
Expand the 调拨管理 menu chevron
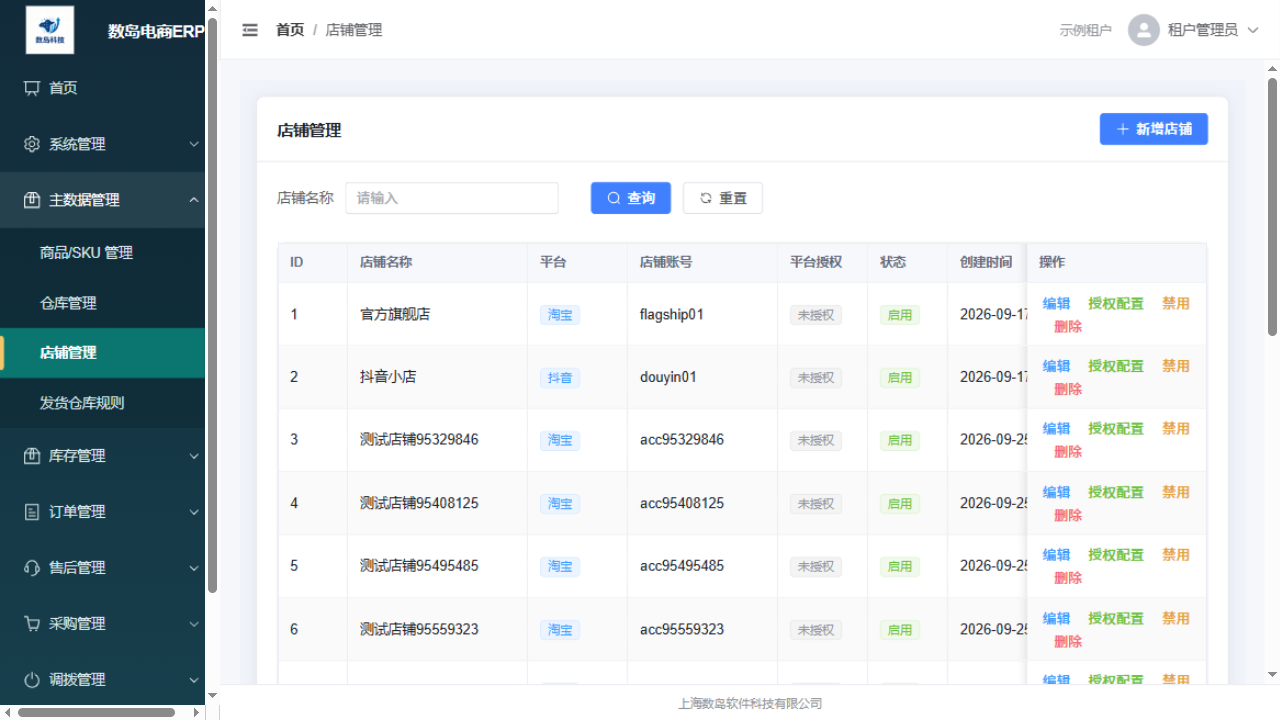click(x=194, y=680)
